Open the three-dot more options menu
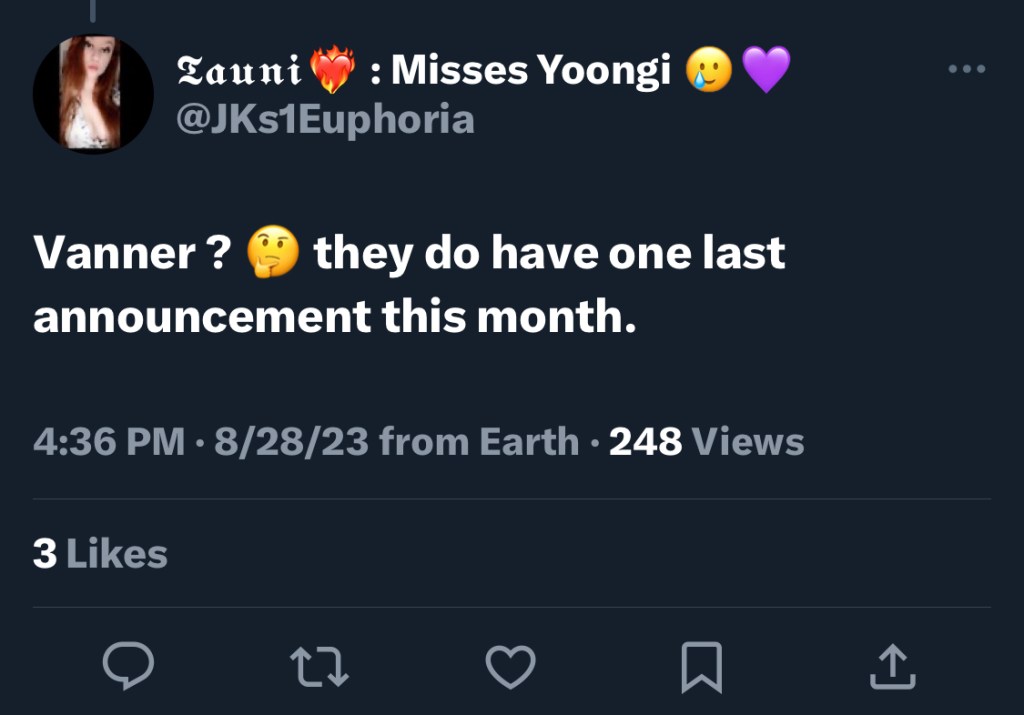1024x715 pixels. (966, 69)
